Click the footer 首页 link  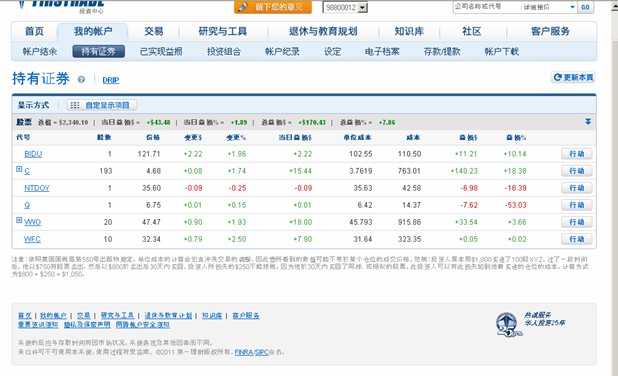point(24,316)
